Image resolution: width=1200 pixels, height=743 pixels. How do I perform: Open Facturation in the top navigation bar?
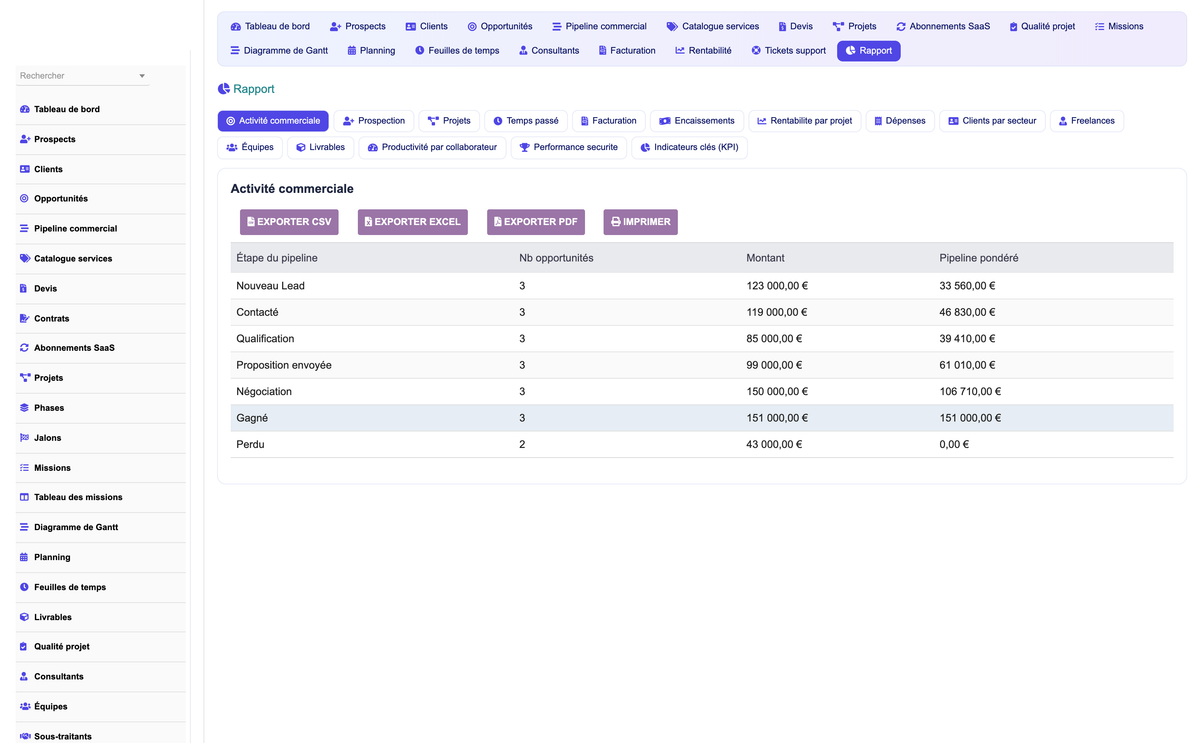627,50
